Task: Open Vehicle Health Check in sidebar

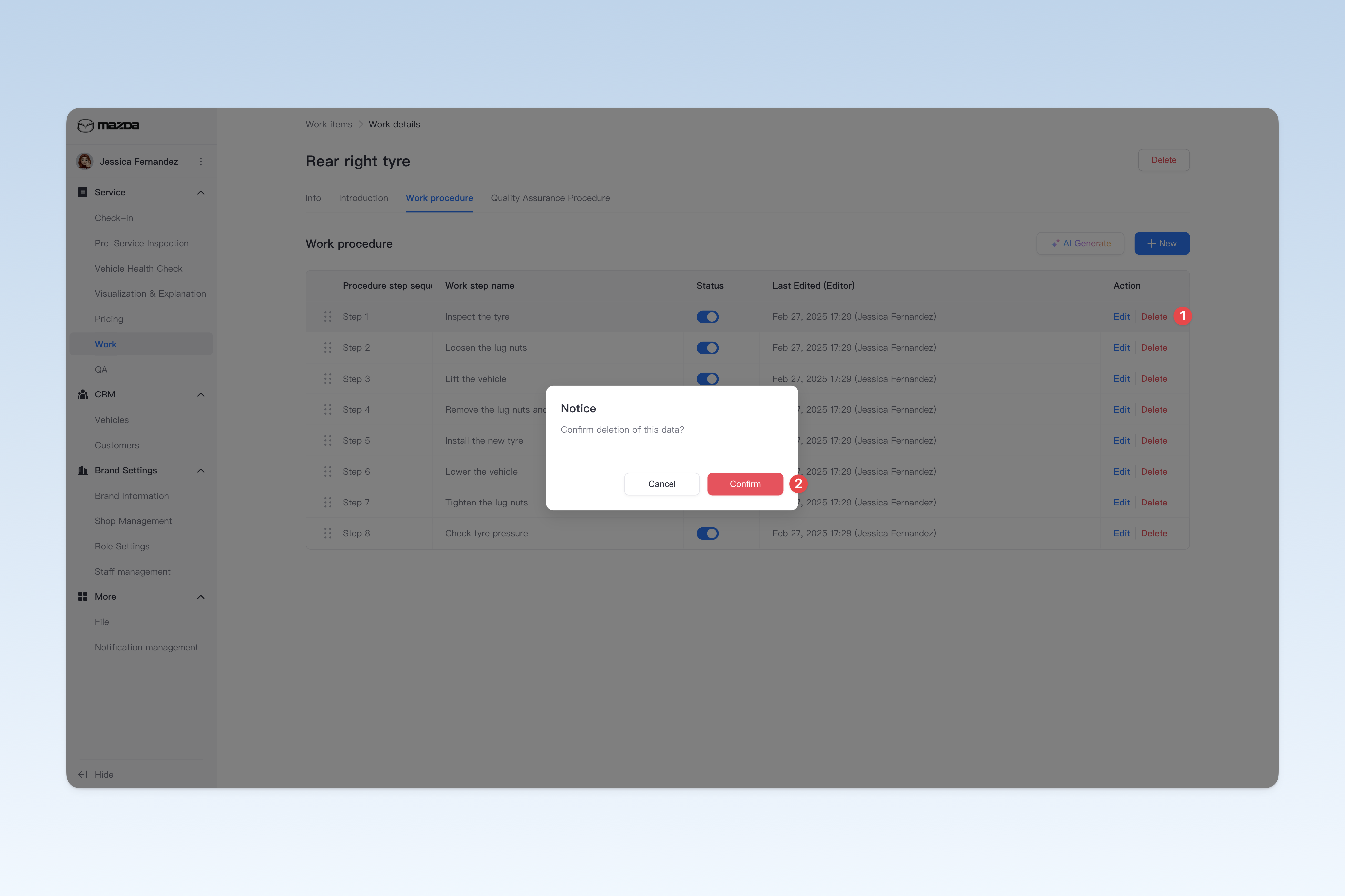Action: point(138,269)
